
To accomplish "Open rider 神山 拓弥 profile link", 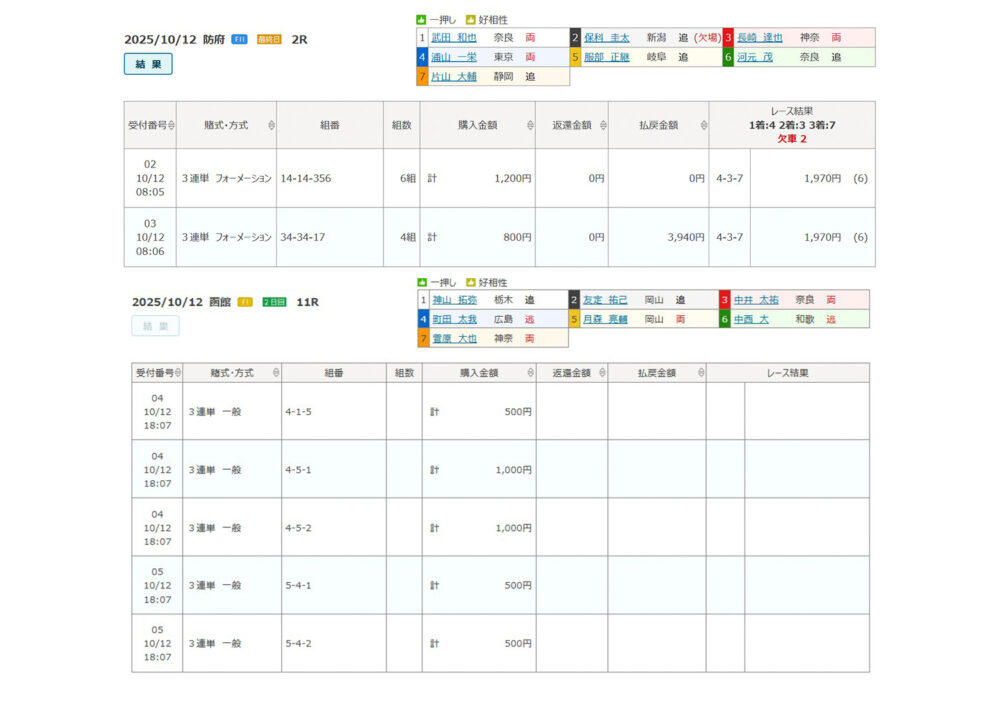I will tap(455, 300).
